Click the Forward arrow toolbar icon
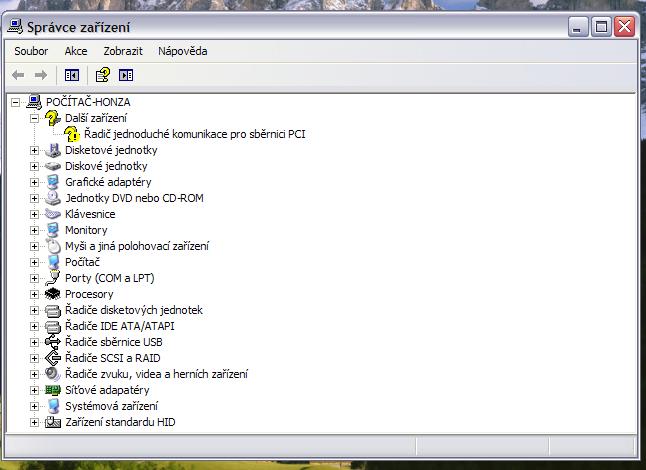 click(40, 75)
